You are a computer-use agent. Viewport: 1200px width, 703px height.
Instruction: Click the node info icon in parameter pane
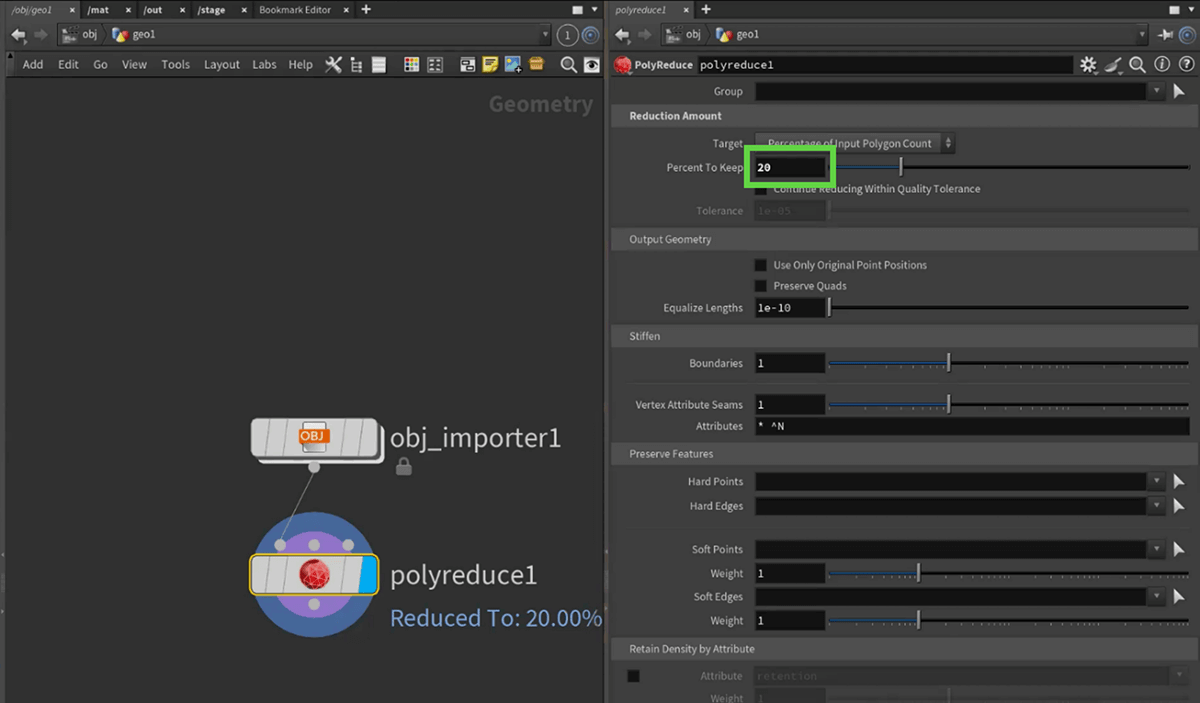[x=1161, y=65]
